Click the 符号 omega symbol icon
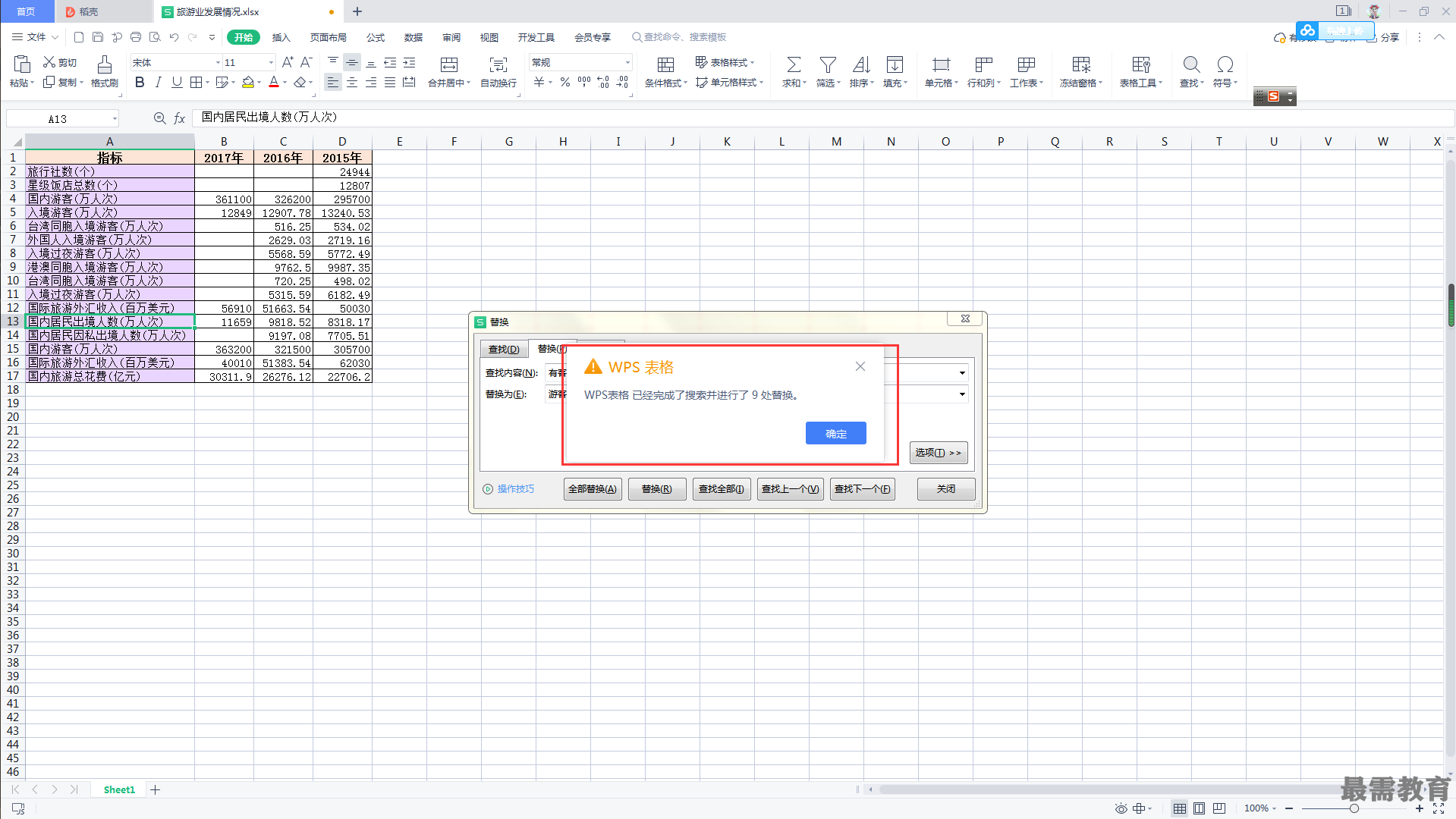The width and height of the screenshot is (1456, 819). click(1225, 64)
